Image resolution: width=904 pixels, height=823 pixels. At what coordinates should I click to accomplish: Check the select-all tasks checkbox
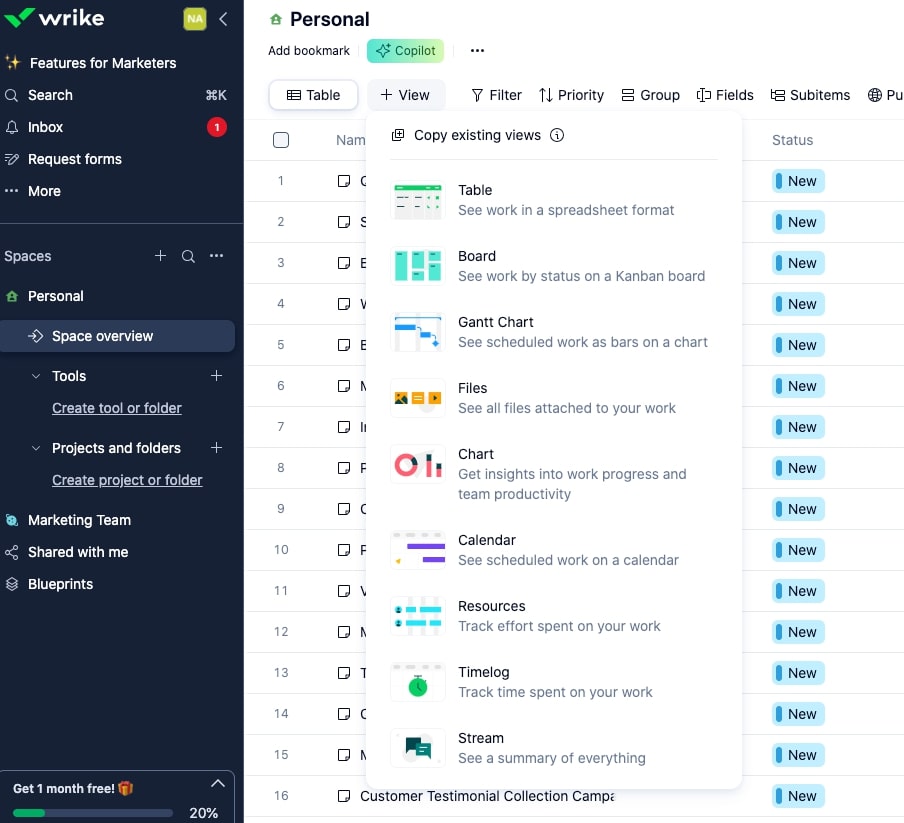[281, 140]
